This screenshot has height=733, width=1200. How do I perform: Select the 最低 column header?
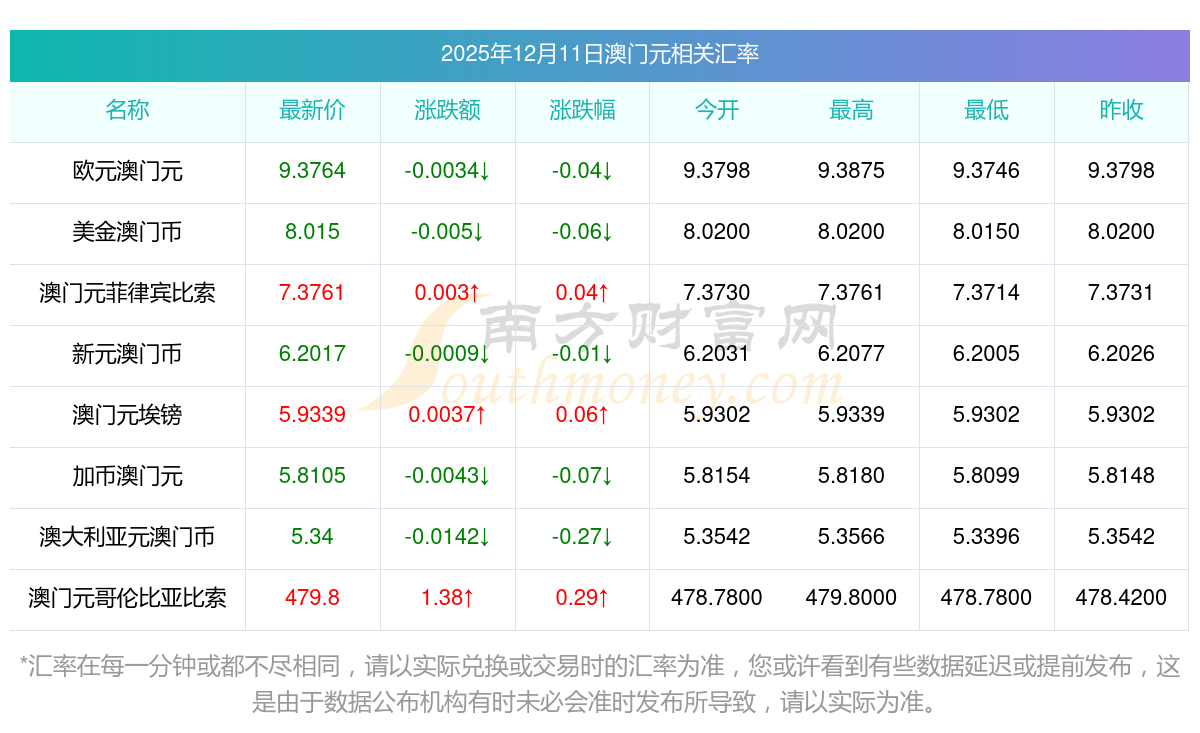pyautogui.click(x=986, y=110)
